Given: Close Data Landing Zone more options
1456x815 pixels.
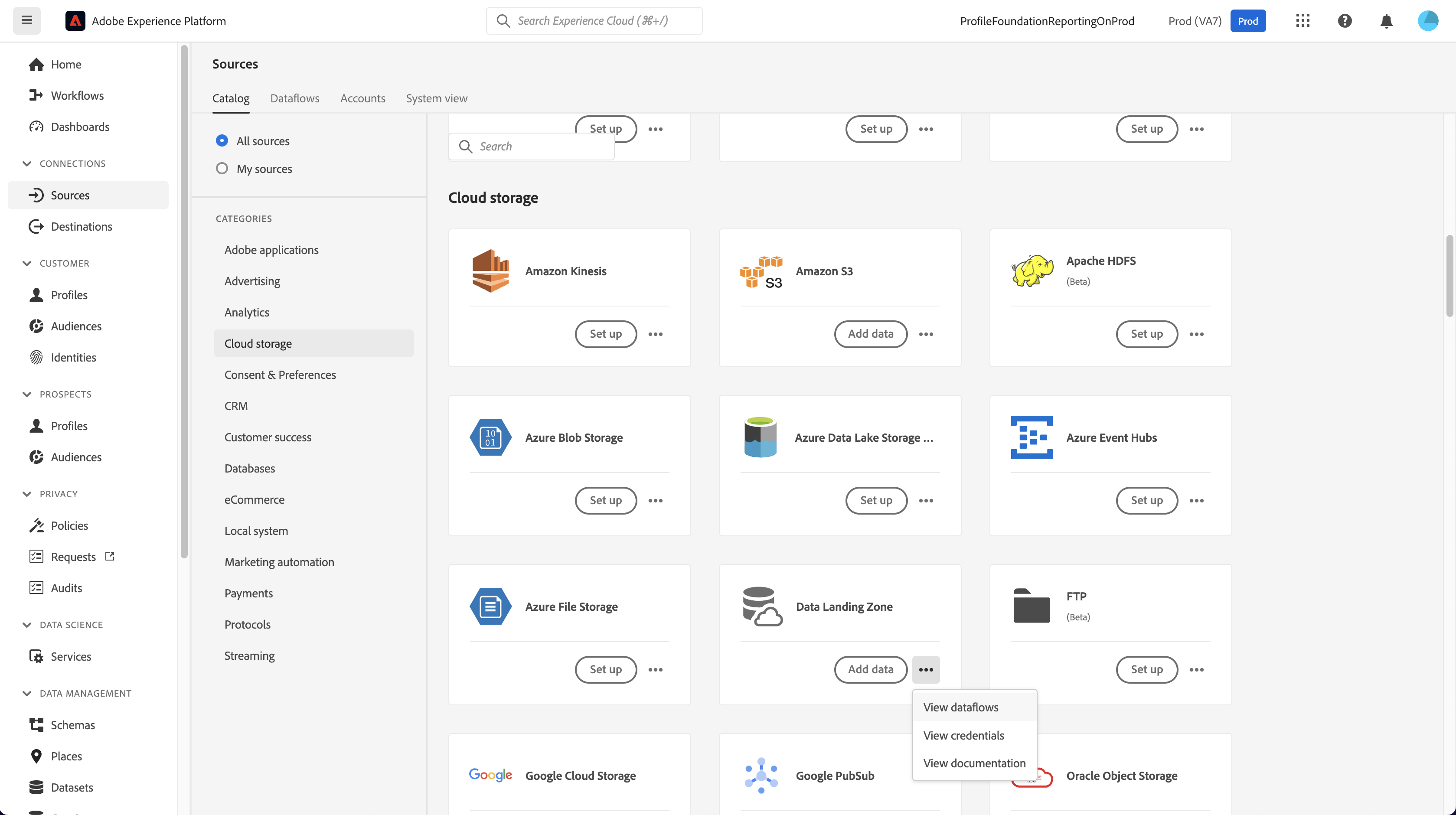Looking at the screenshot, I should point(926,670).
